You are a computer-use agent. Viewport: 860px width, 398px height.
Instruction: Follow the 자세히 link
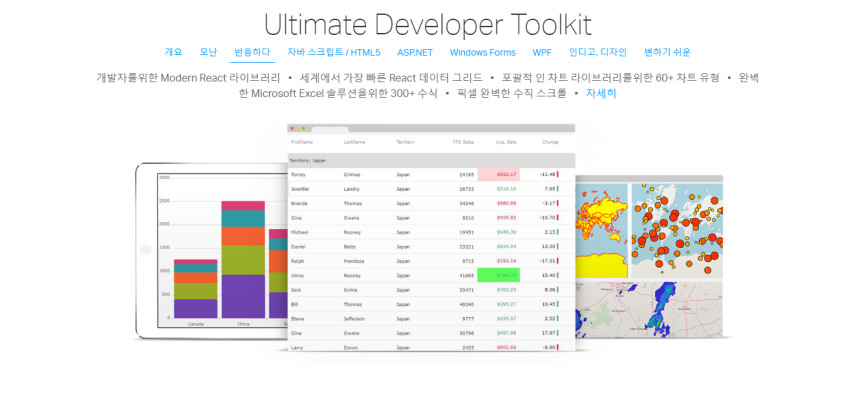pyautogui.click(x=601, y=93)
